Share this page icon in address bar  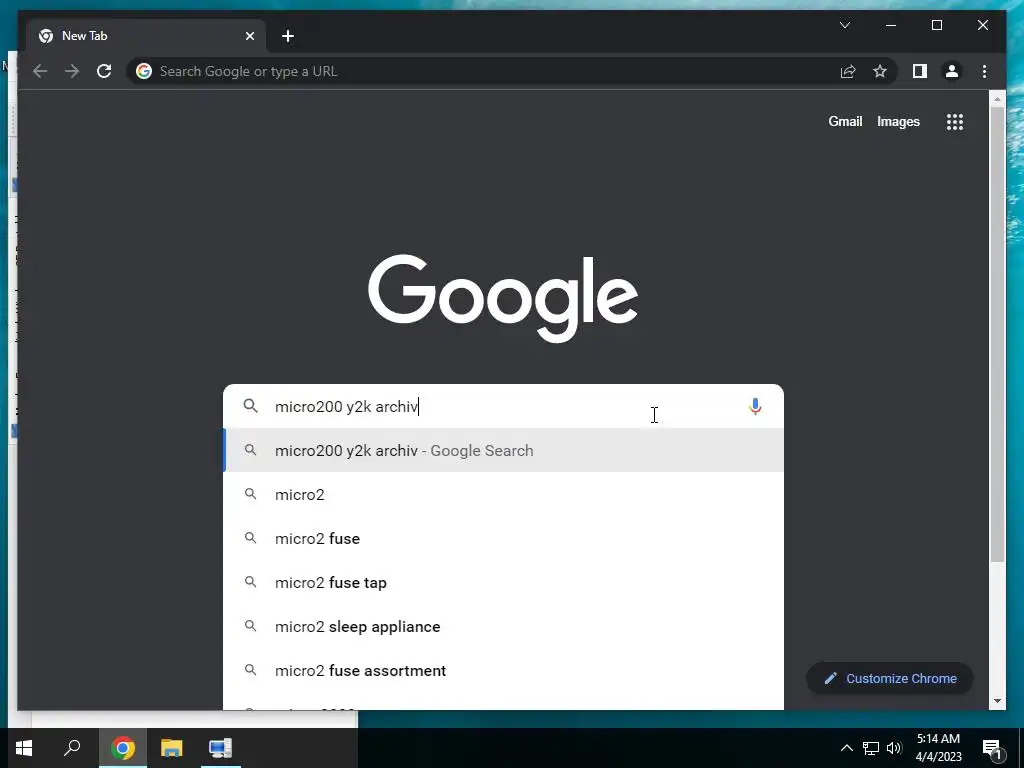pos(848,71)
